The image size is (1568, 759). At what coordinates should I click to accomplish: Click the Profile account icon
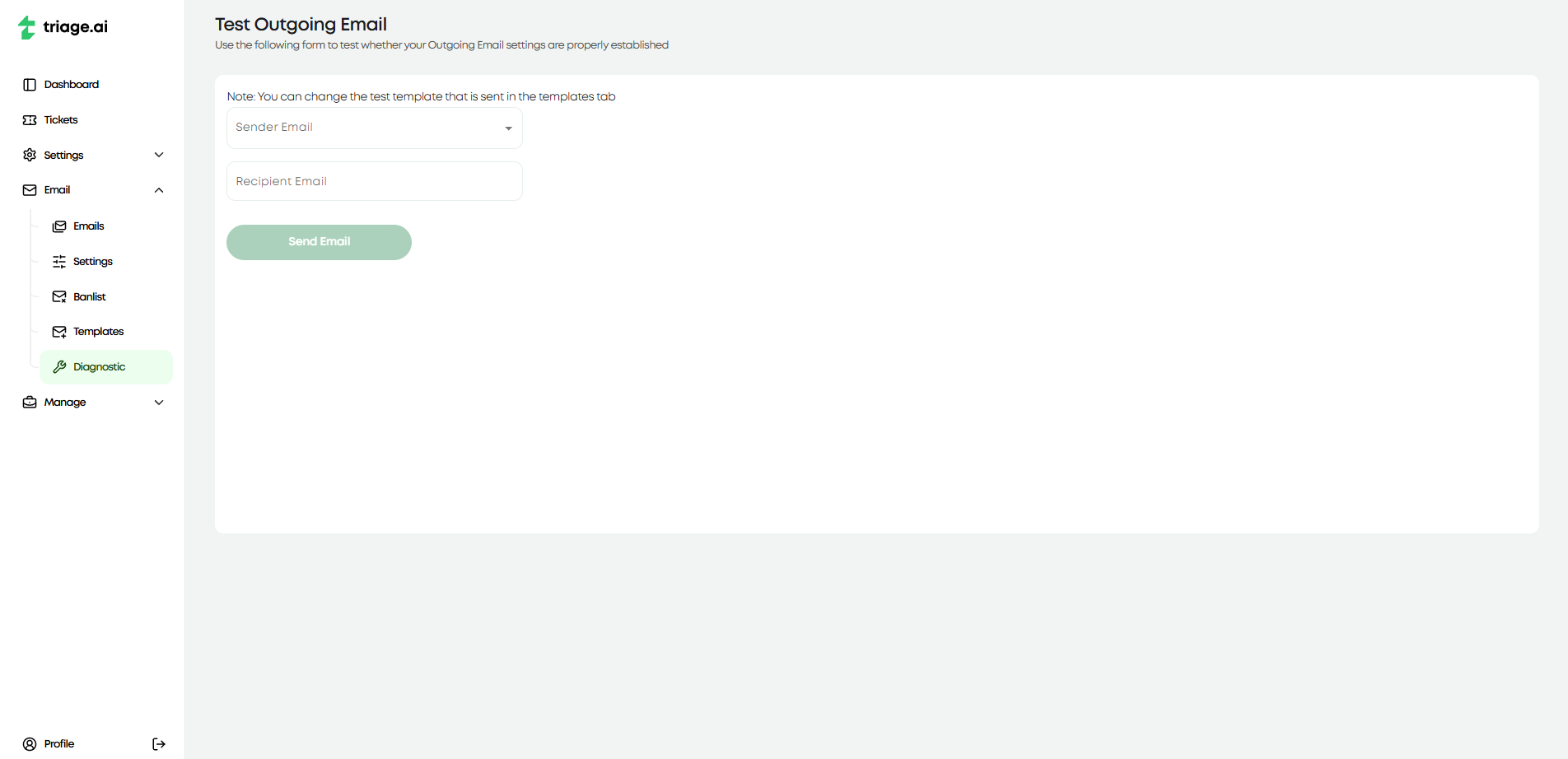coord(30,743)
